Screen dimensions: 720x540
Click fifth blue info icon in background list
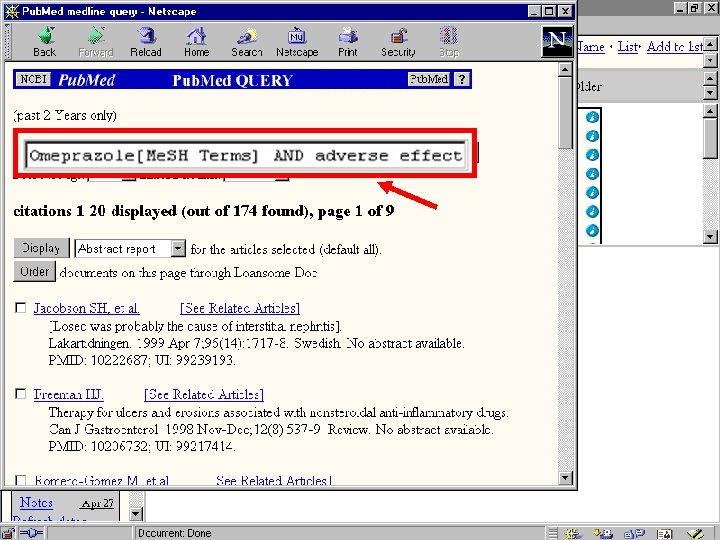point(592,192)
